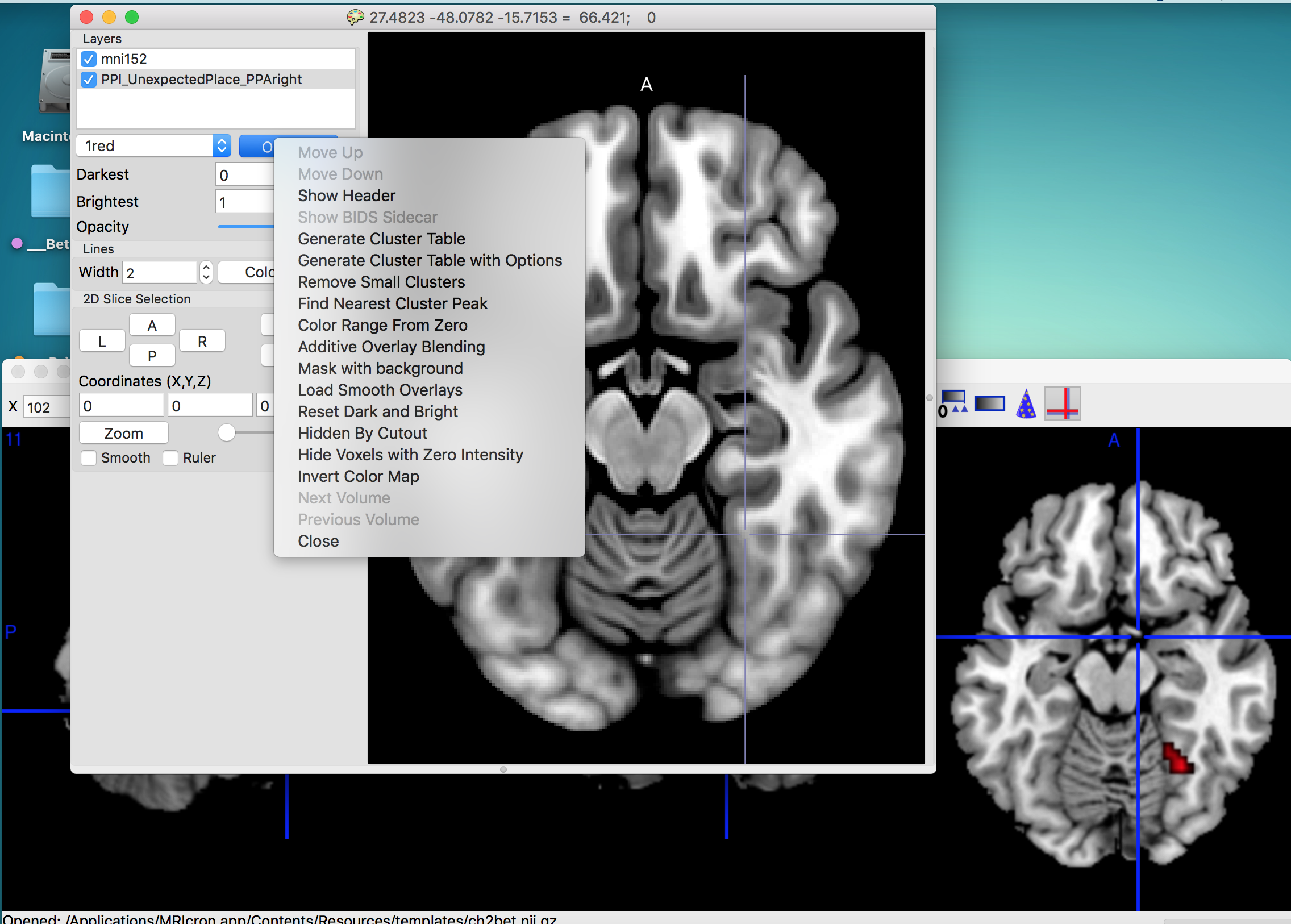Enable the Smooth checkbox
The image size is (1291, 924).
point(89,458)
